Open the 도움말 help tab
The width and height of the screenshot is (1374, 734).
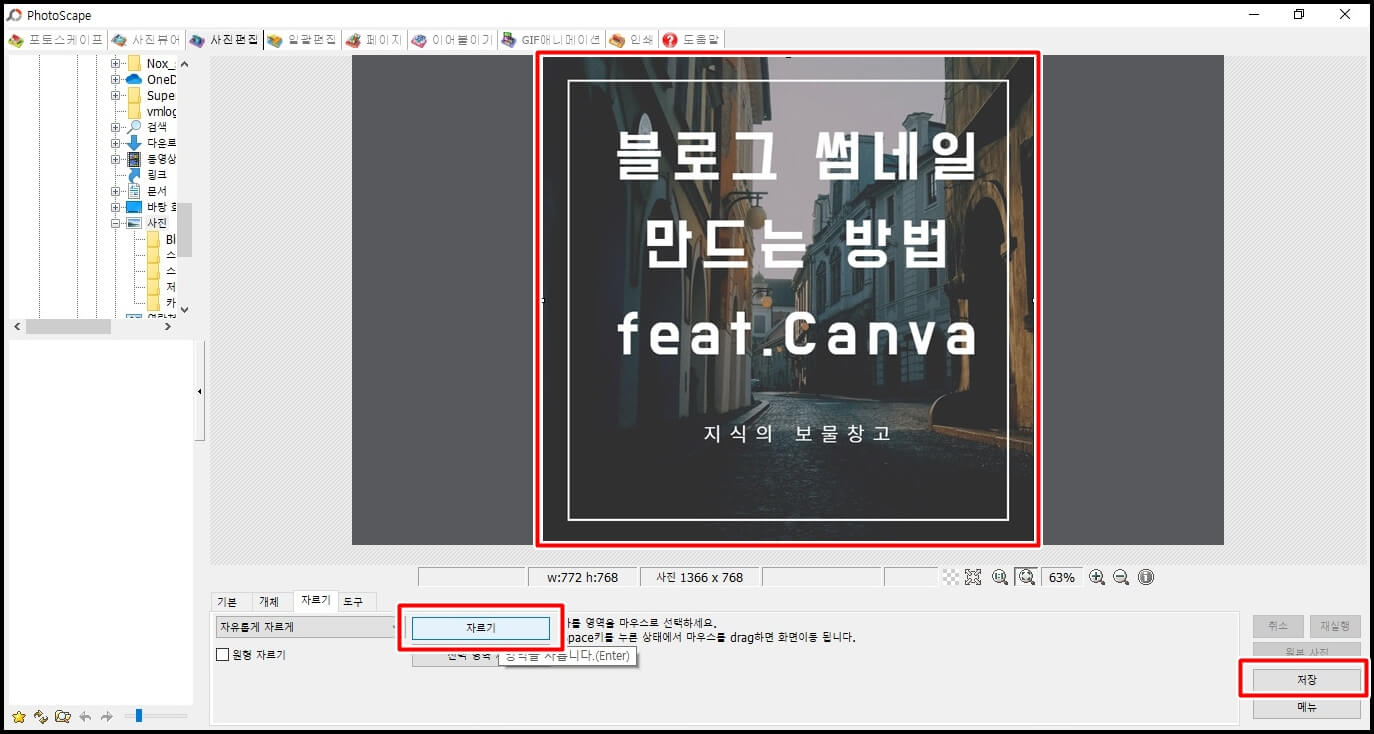tap(691, 40)
